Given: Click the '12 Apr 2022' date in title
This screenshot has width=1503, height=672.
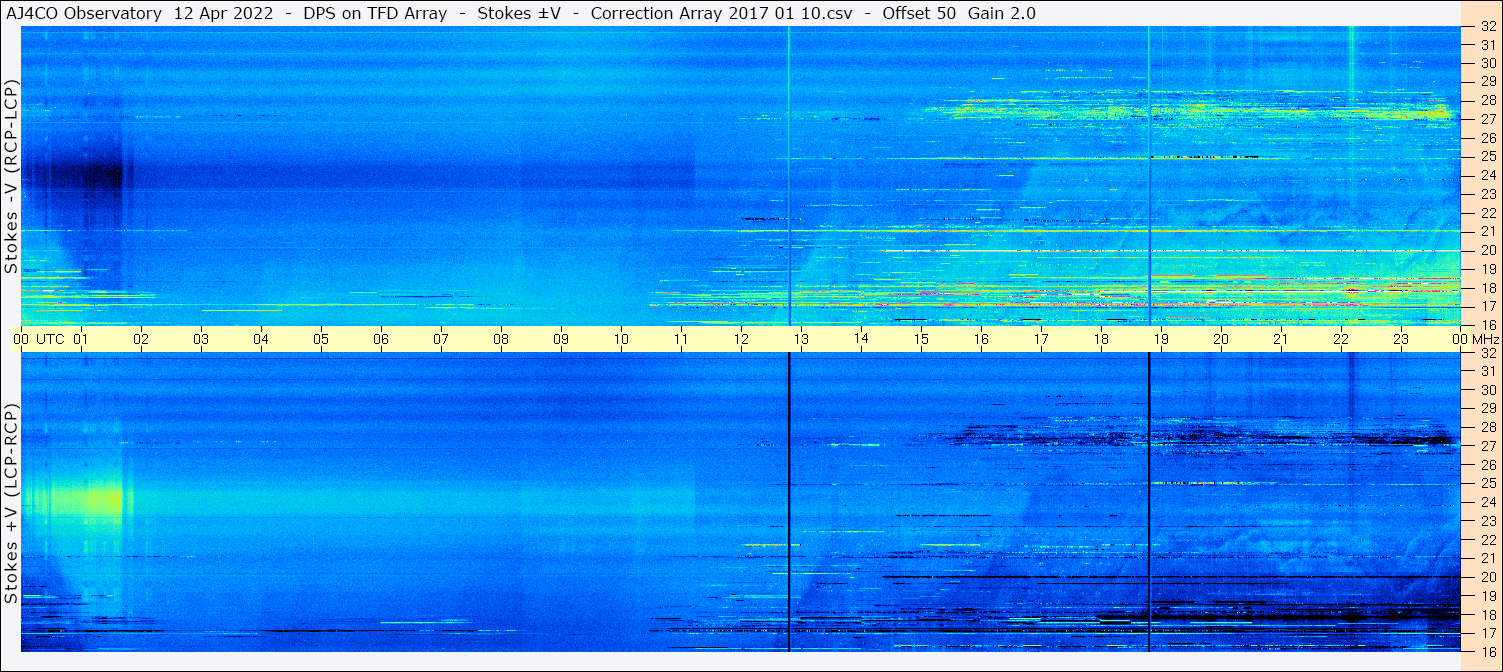Looking at the screenshot, I should click(x=224, y=14).
